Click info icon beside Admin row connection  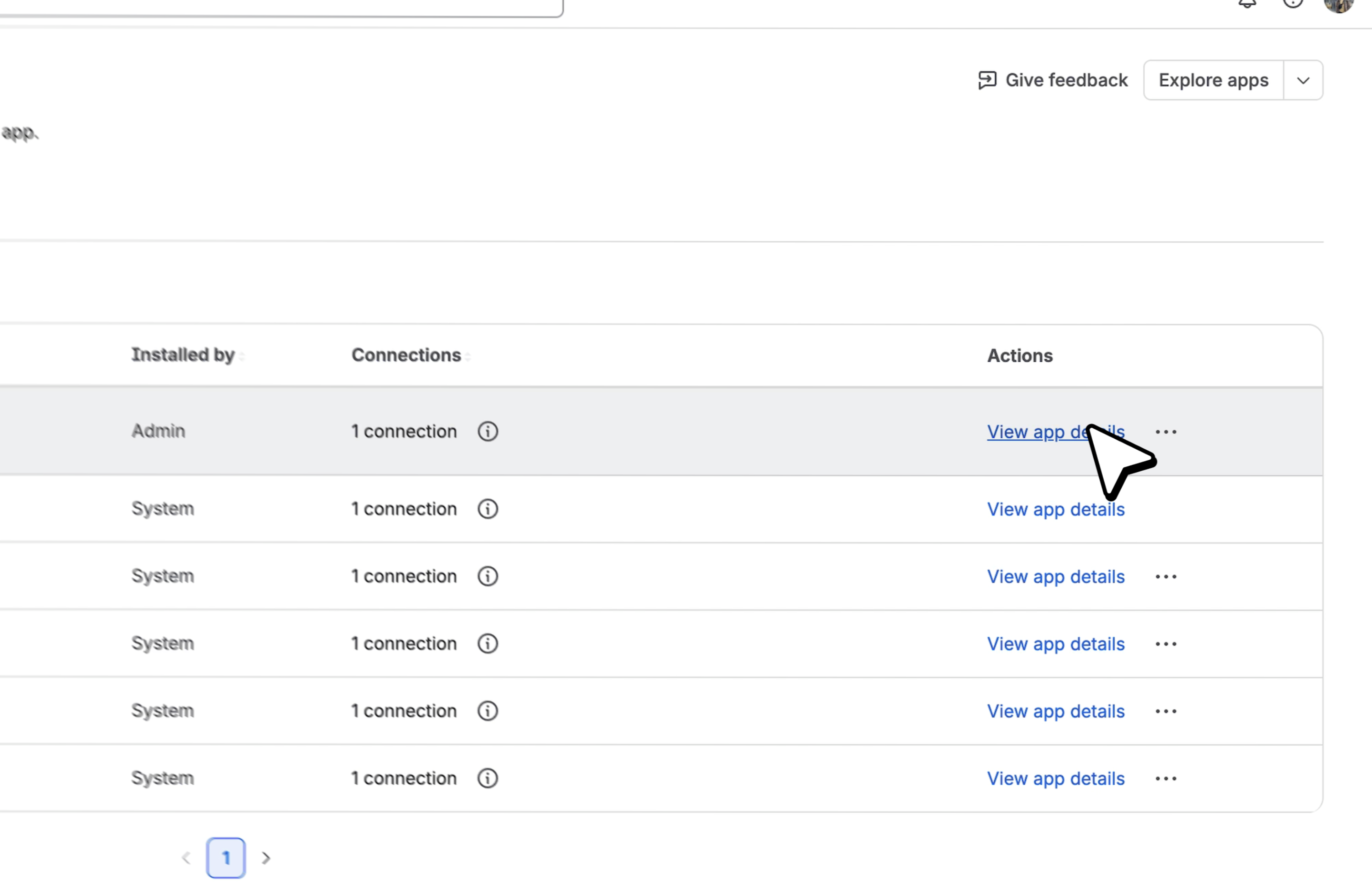tap(488, 431)
